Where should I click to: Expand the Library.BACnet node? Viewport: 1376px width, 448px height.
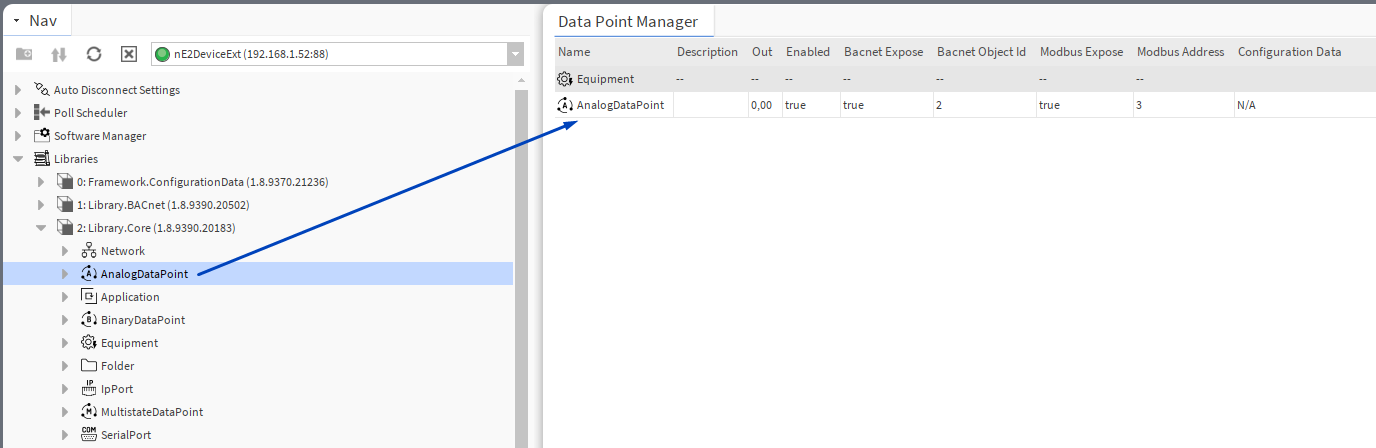pos(41,205)
